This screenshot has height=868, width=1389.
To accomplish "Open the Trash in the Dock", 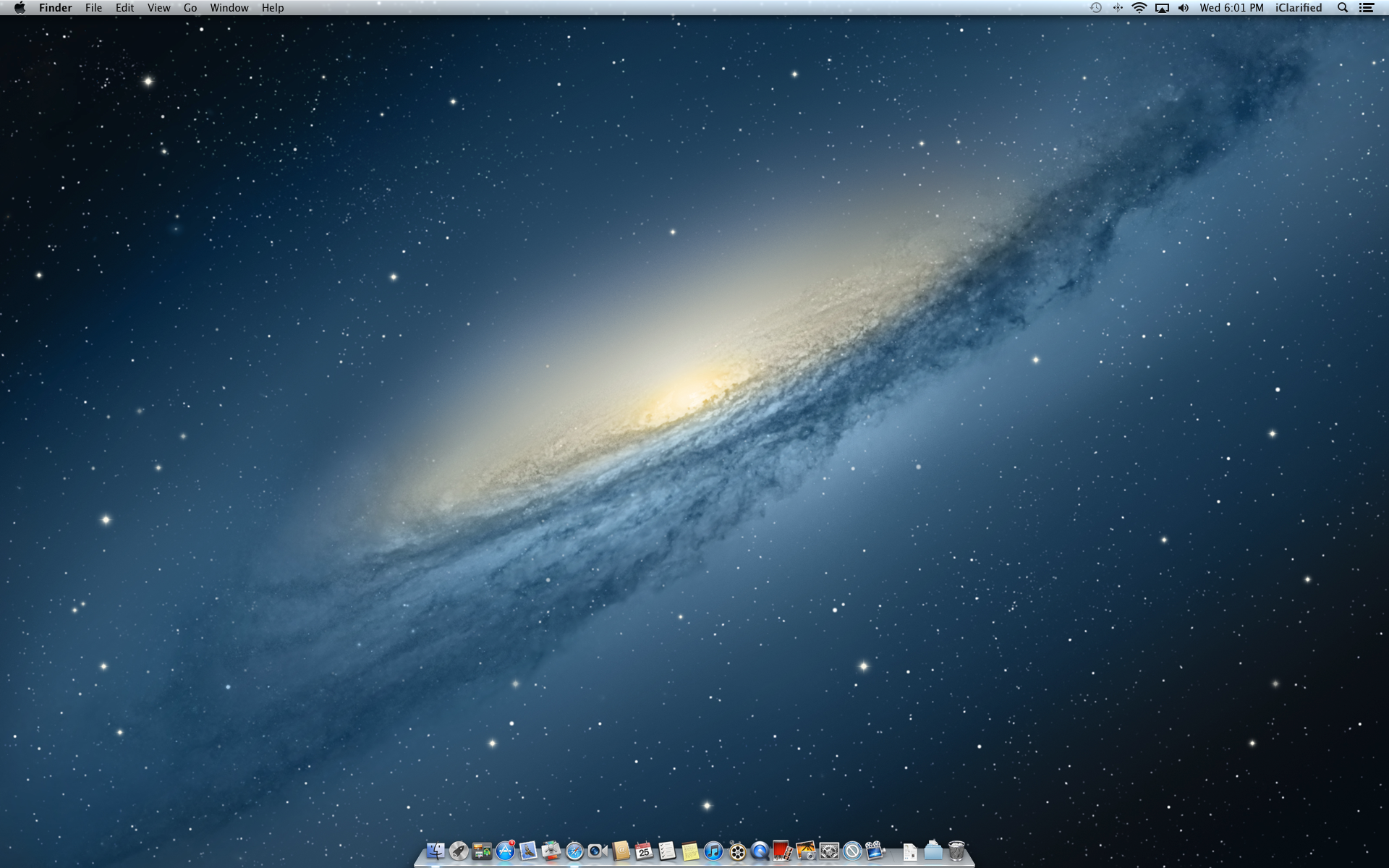I will [956, 851].
